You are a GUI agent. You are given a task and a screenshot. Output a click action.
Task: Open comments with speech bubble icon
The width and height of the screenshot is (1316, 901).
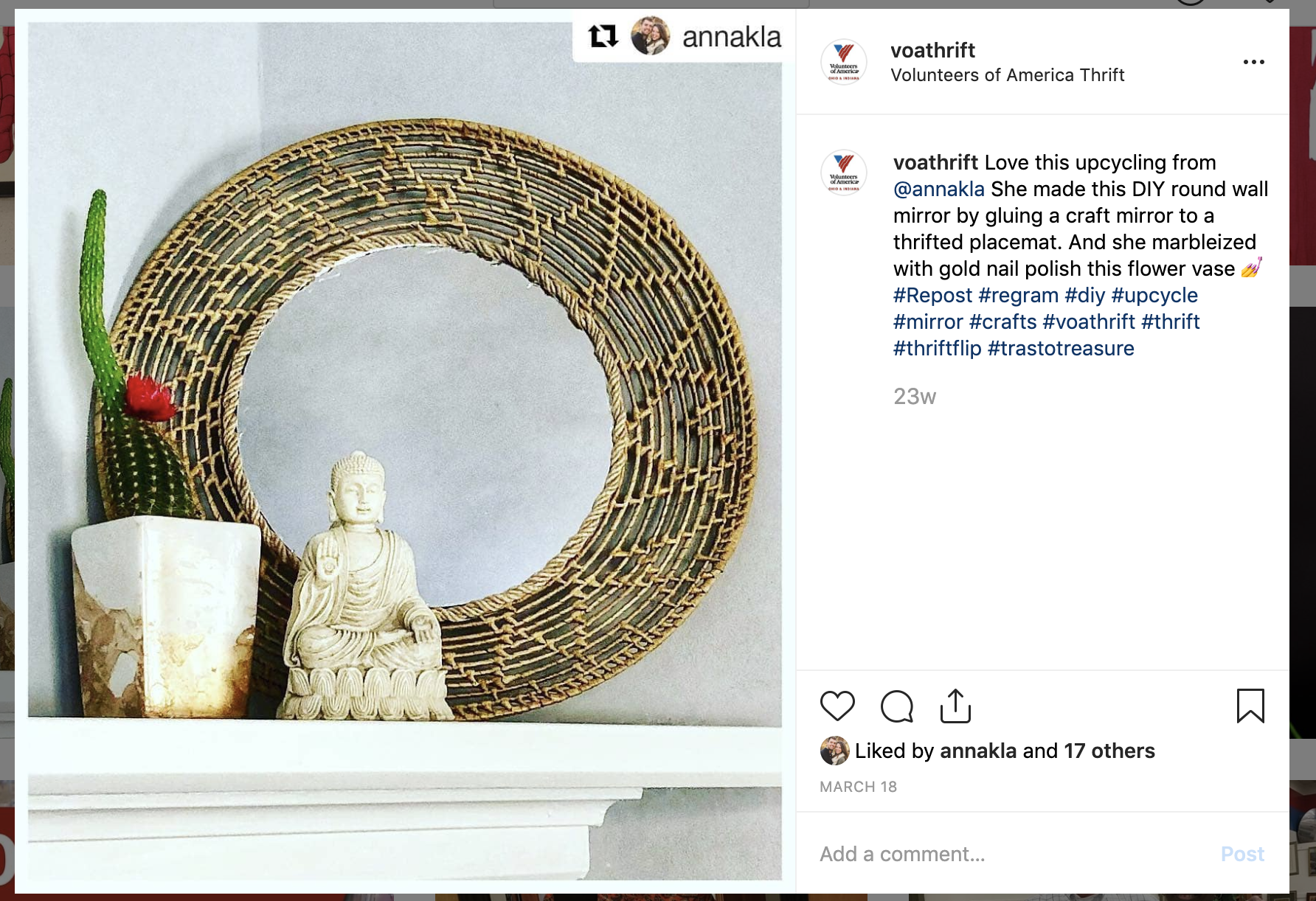coord(897,706)
